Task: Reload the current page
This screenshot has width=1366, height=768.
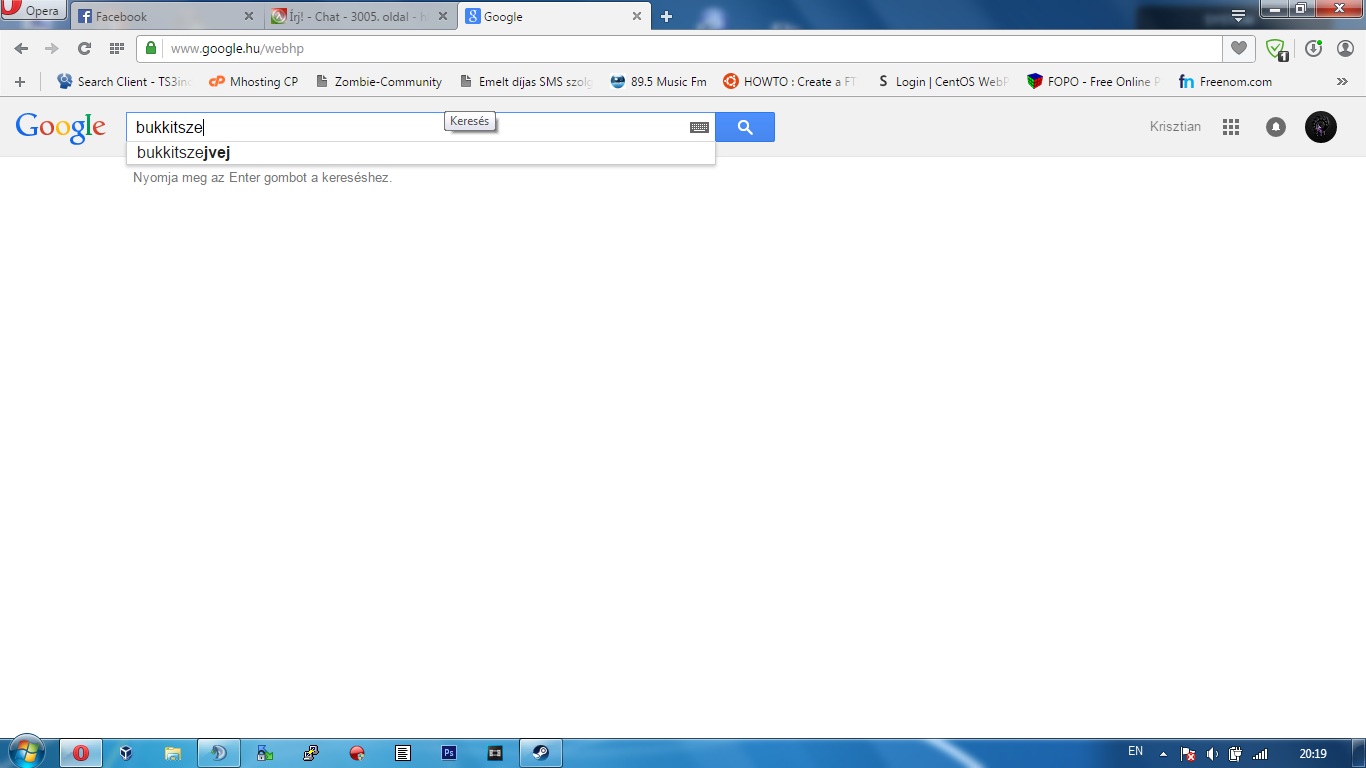Action: [84, 48]
